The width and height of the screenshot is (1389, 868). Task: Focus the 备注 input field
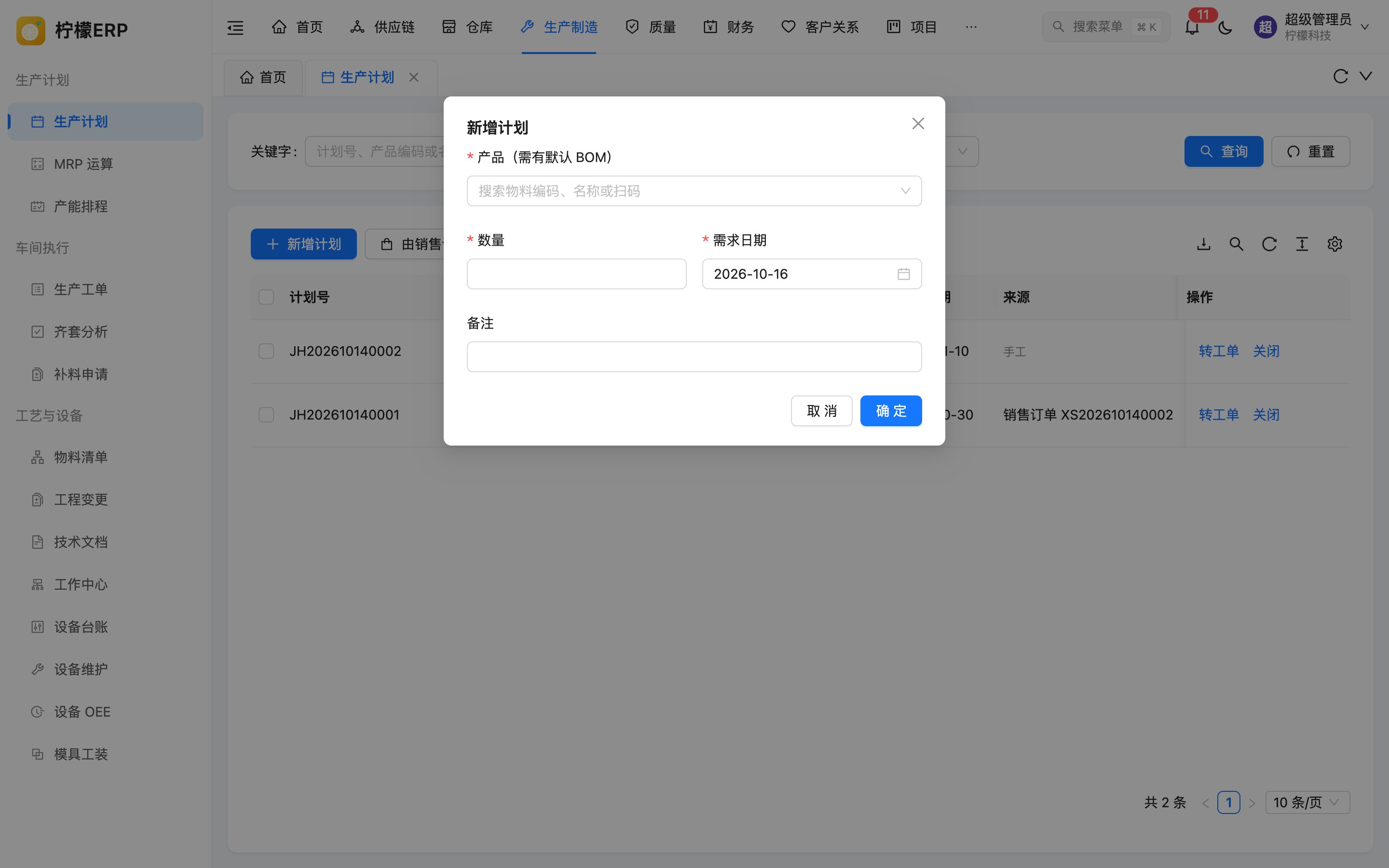tap(694, 356)
